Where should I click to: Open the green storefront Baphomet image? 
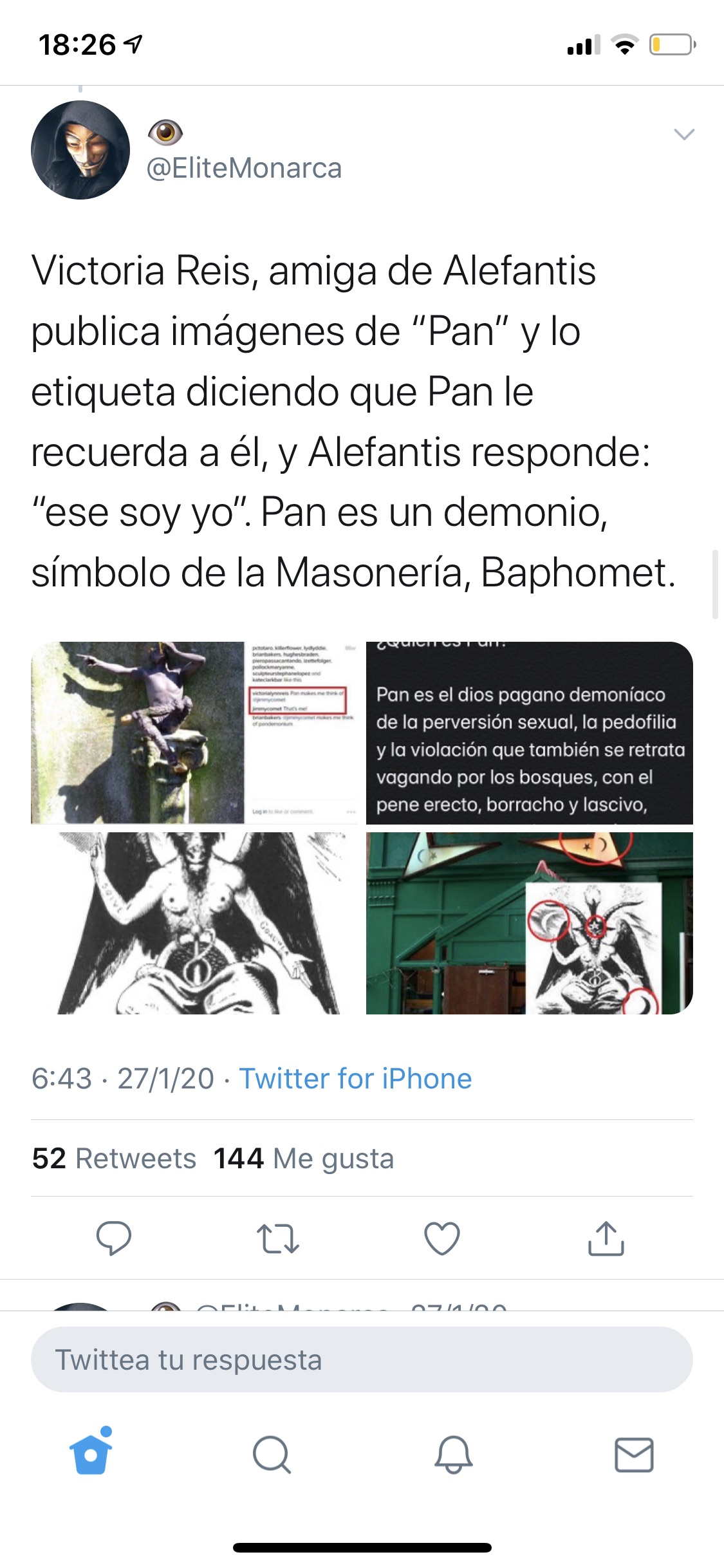pyautogui.click(x=530, y=923)
